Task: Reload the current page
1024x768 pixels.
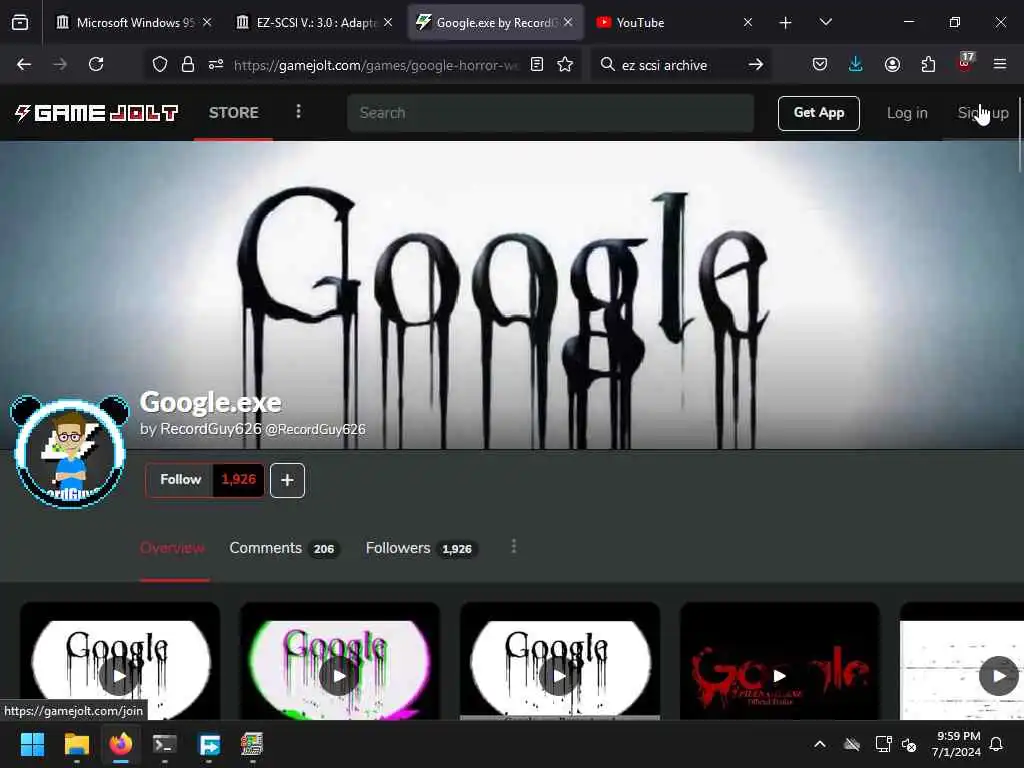Action: 96,64
